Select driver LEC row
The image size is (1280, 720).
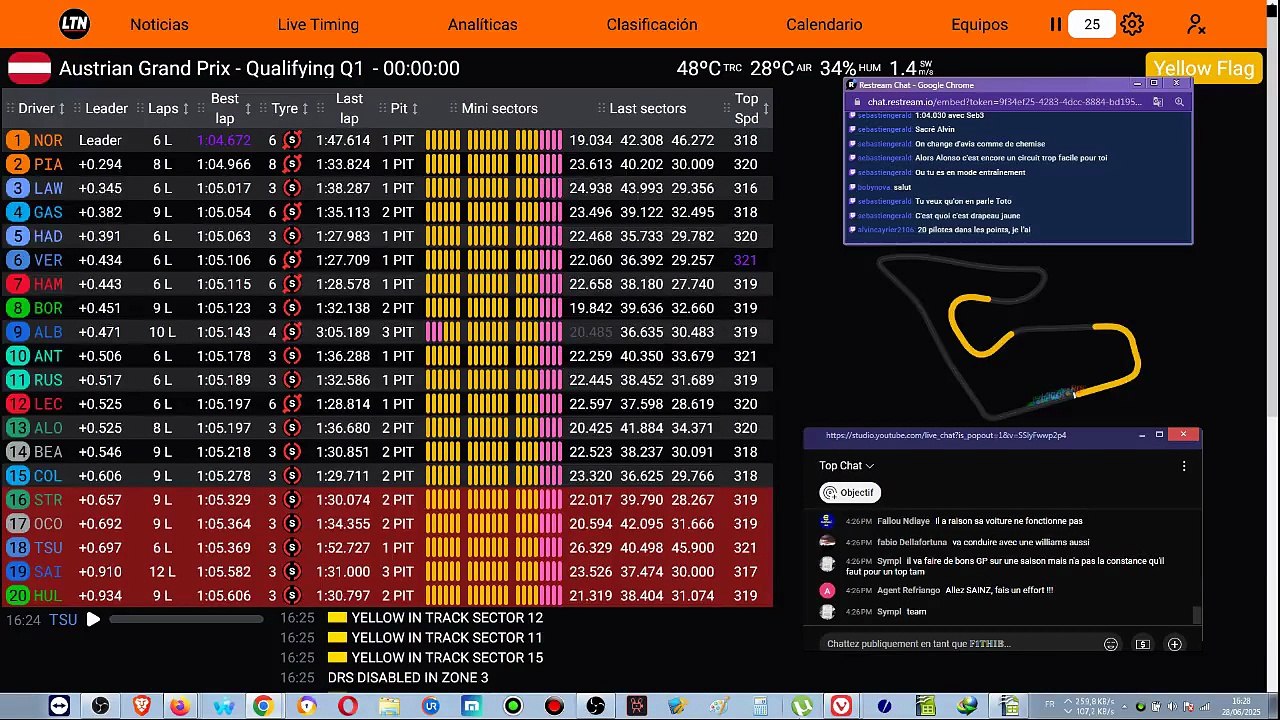click(x=387, y=404)
